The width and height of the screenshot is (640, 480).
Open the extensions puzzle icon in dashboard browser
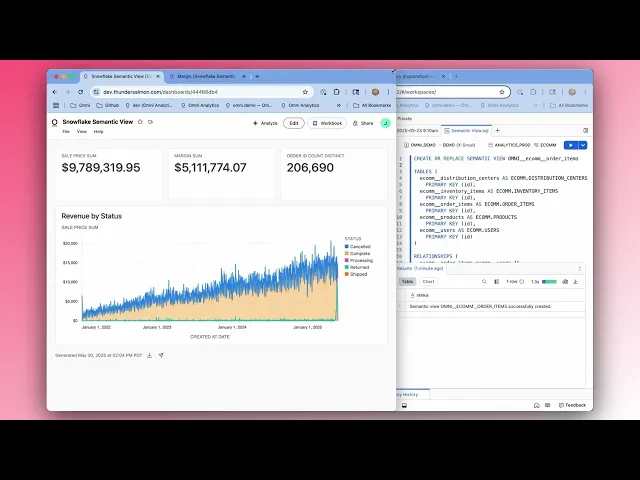click(336, 92)
